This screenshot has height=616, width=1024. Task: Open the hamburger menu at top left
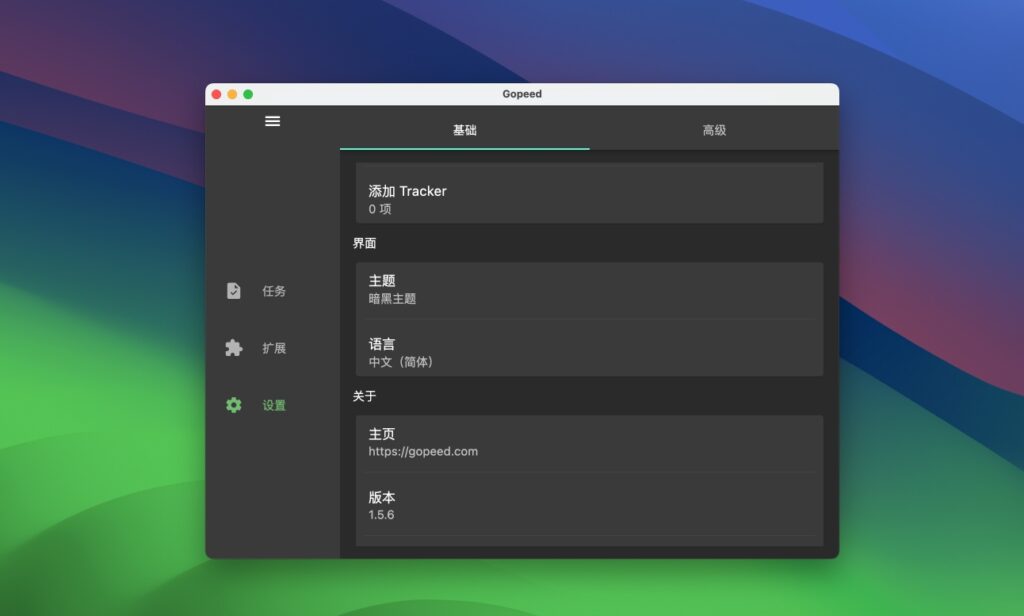point(272,121)
